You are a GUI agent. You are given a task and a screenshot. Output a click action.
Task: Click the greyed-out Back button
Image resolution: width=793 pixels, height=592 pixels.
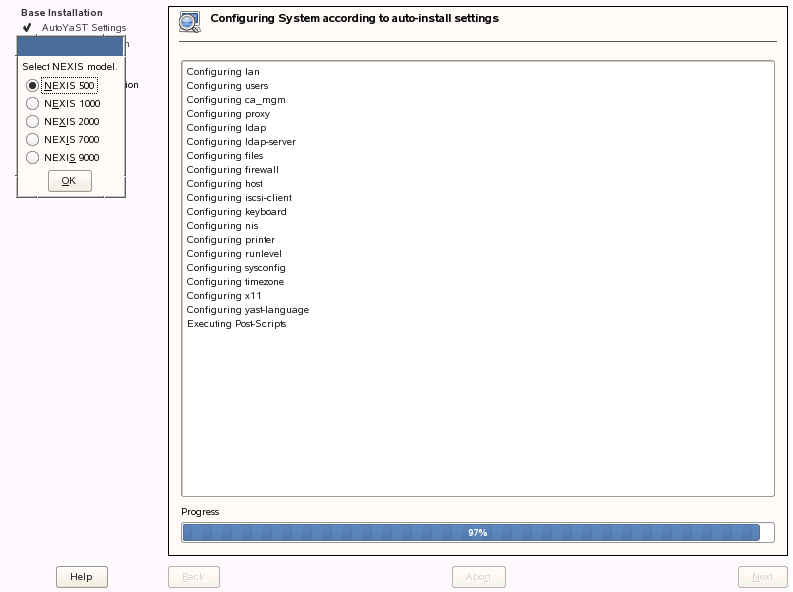pos(194,577)
